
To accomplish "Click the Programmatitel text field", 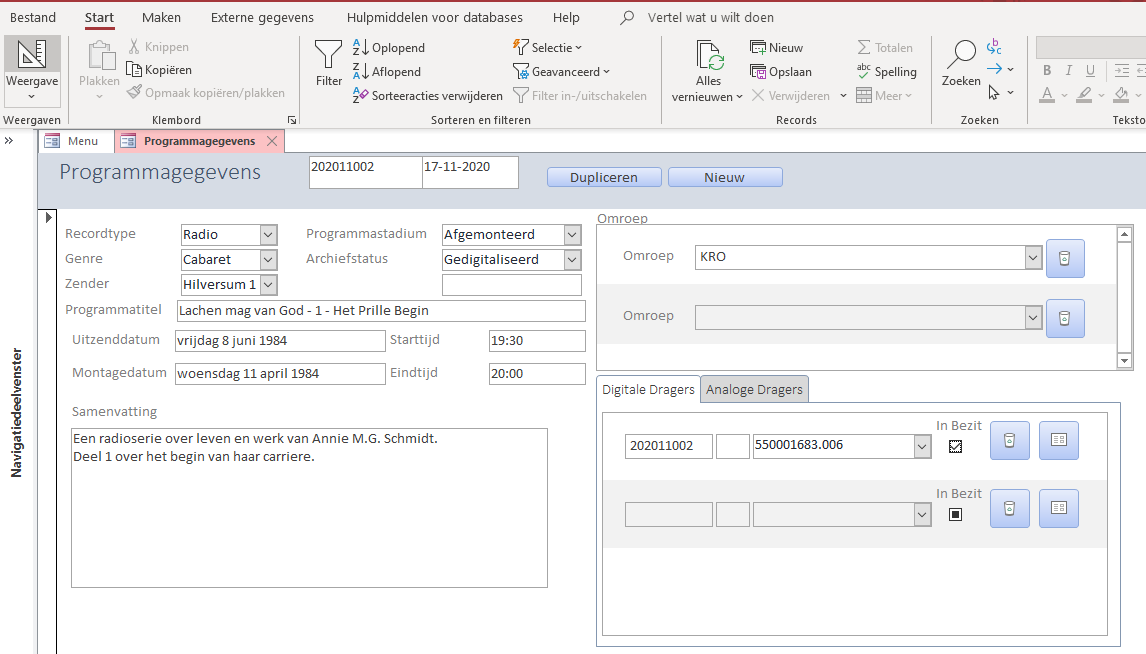I will tap(380, 311).
